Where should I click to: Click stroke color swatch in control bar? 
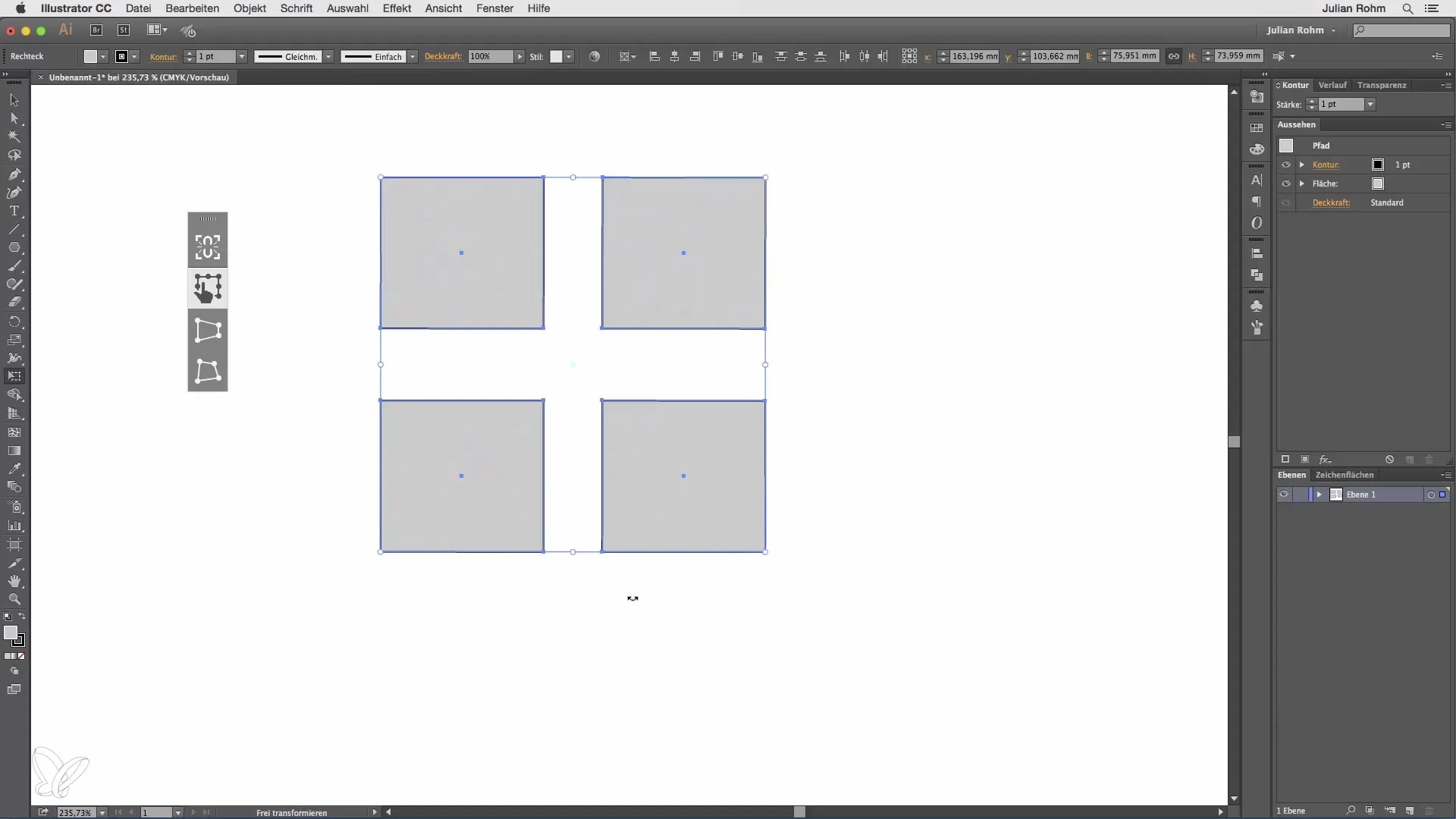click(121, 56)
